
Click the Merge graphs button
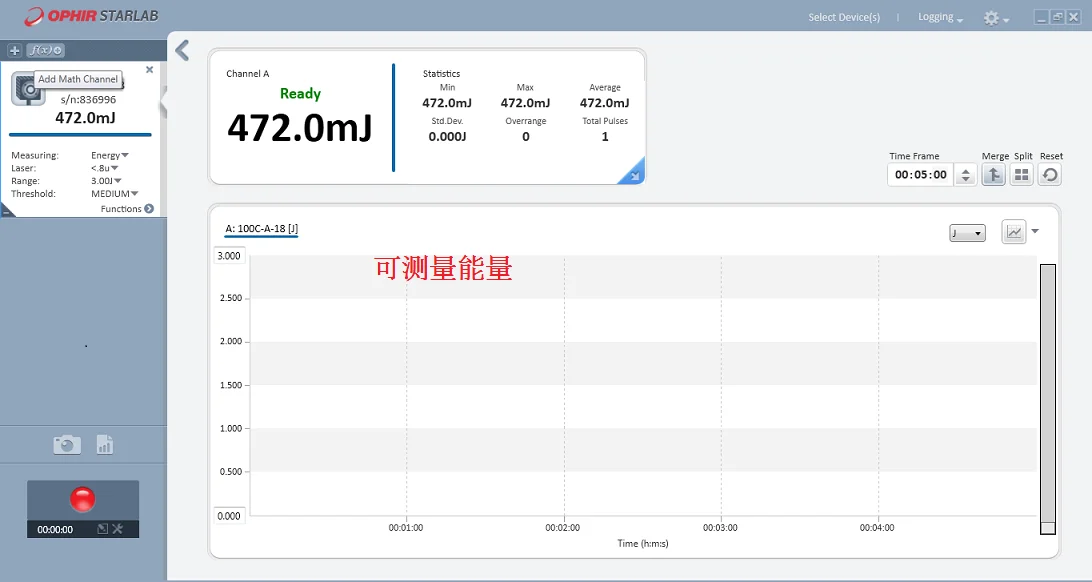coord(993,175)
